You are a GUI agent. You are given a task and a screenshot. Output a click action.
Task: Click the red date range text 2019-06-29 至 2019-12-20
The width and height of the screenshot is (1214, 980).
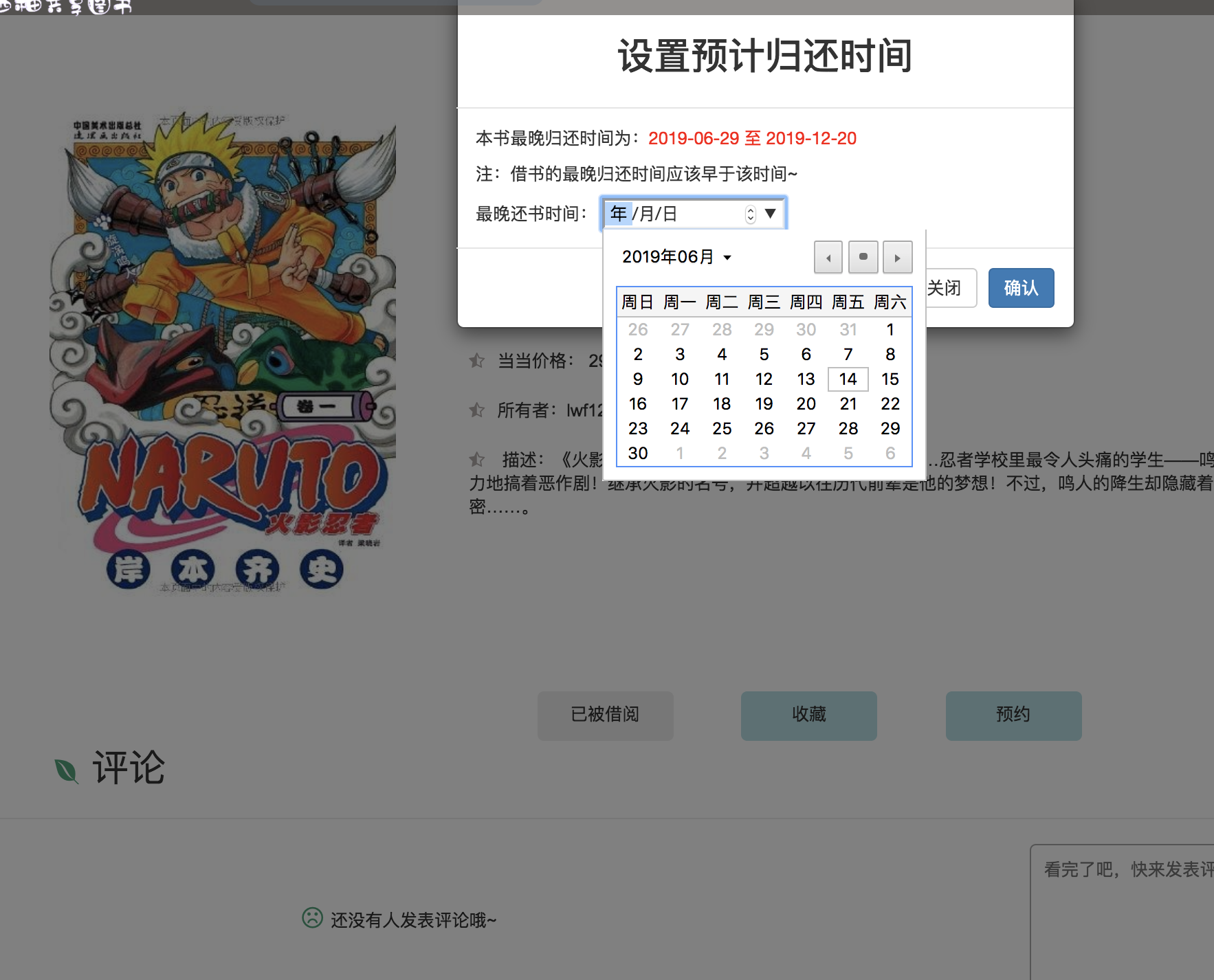[752, 138]
